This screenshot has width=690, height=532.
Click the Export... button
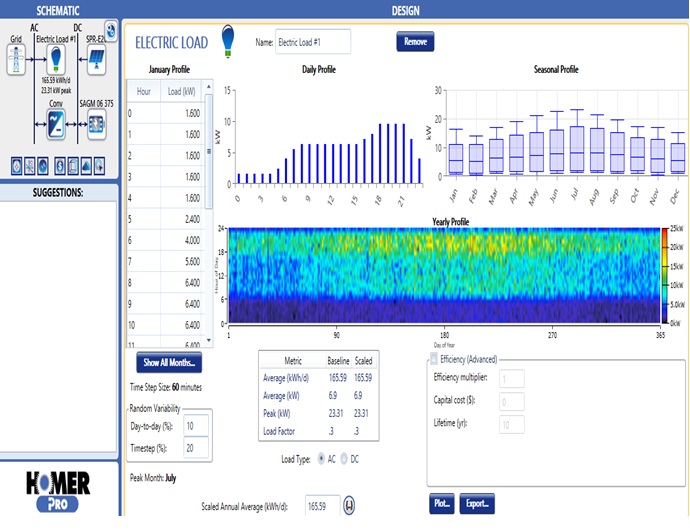(x=478, y=503)
